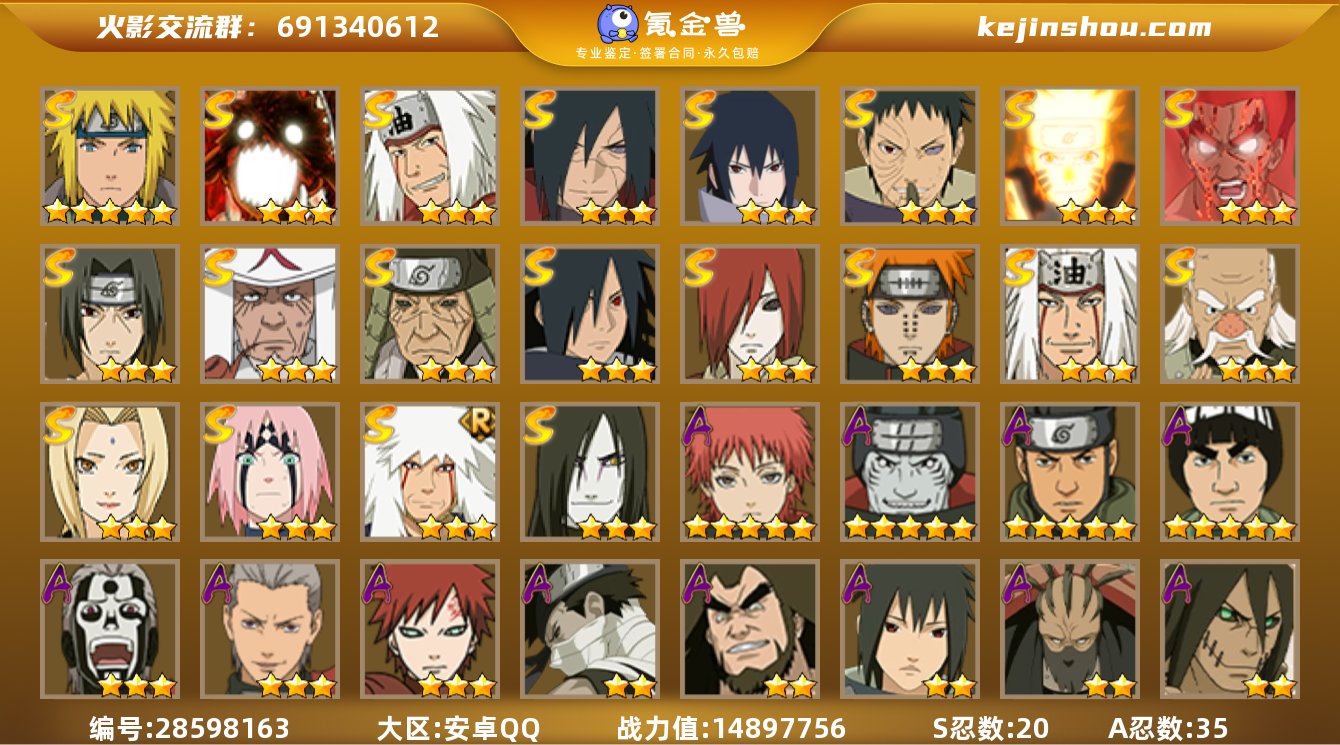The image size is (1340, 745).
Task: Select the five-star Minato portrait with yellow hair
Action: tap(110, 156)
